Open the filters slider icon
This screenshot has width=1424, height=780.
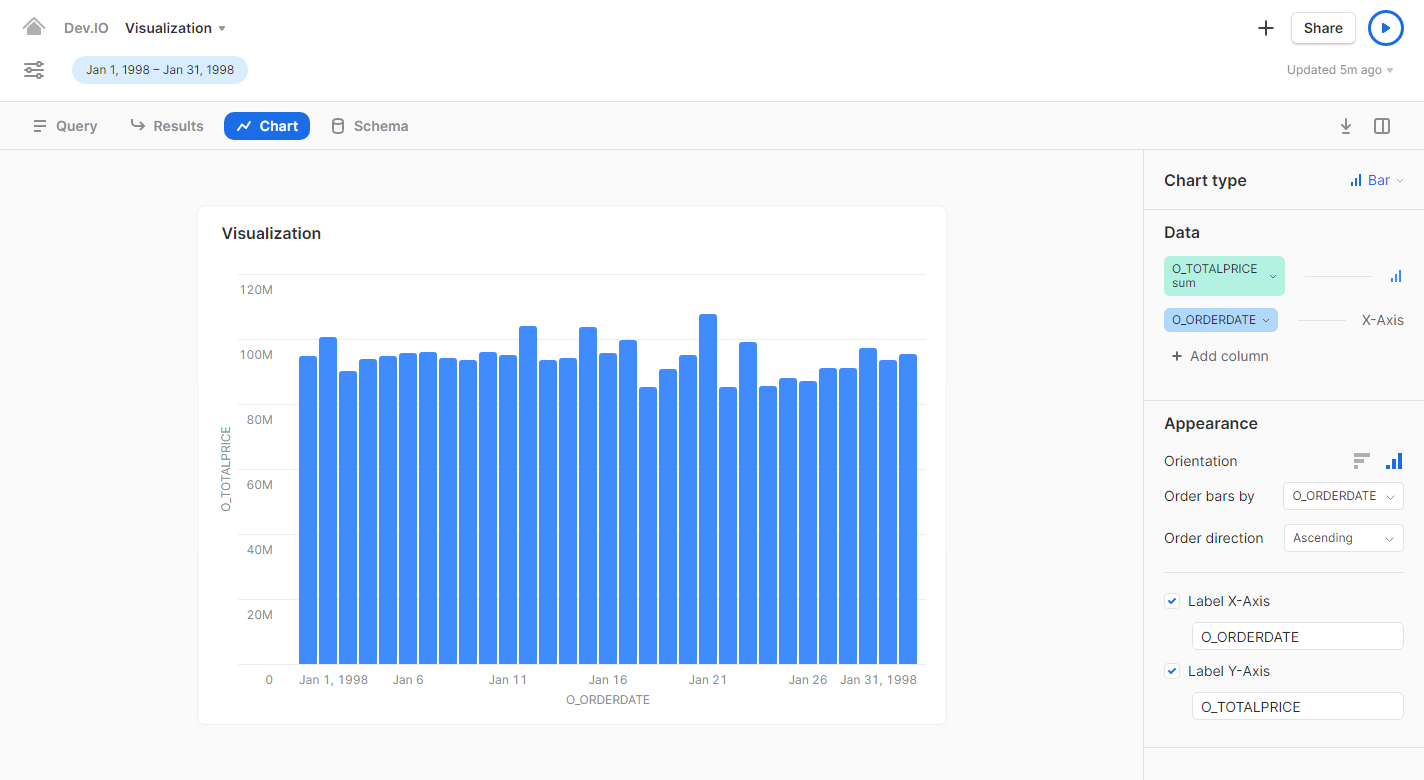point(34,70)
